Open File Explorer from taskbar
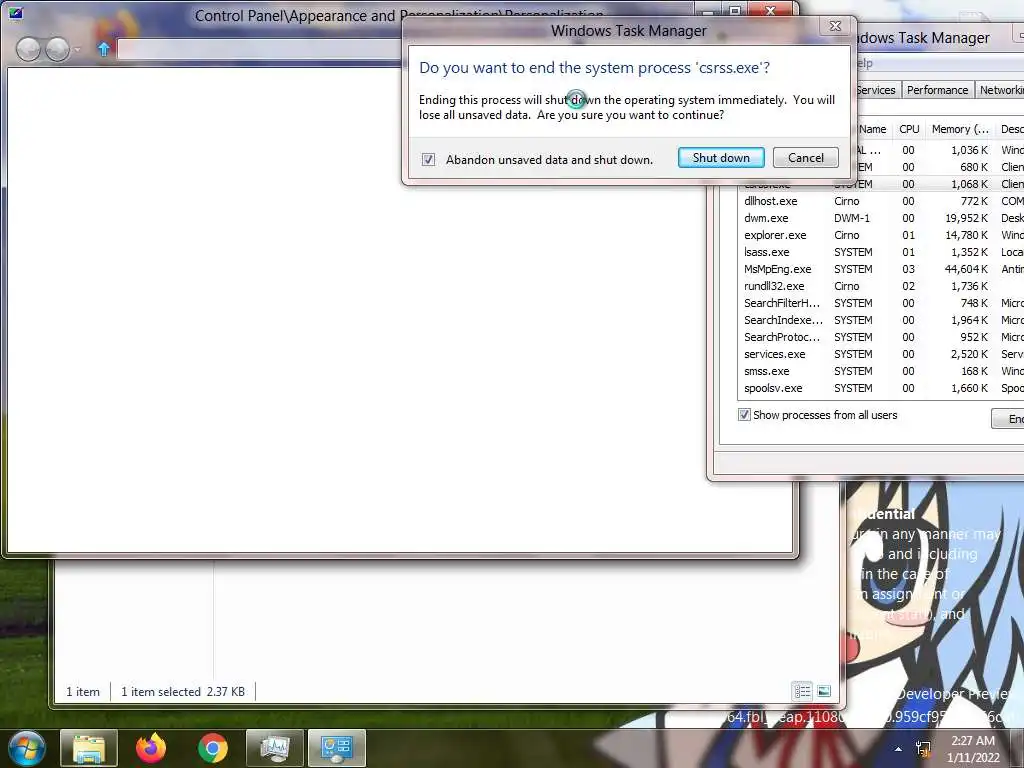 tap(89, 748)
